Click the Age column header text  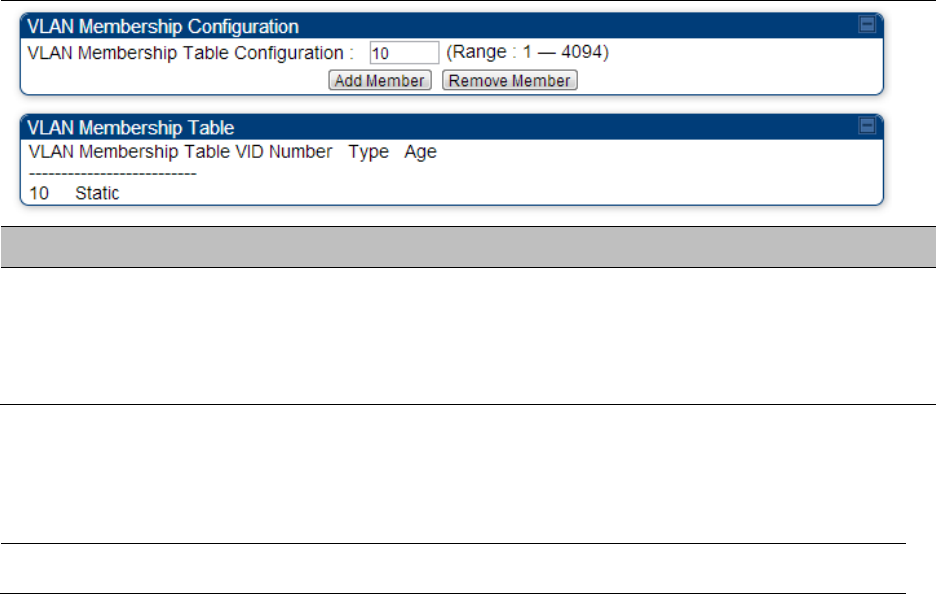pos(420,152)
